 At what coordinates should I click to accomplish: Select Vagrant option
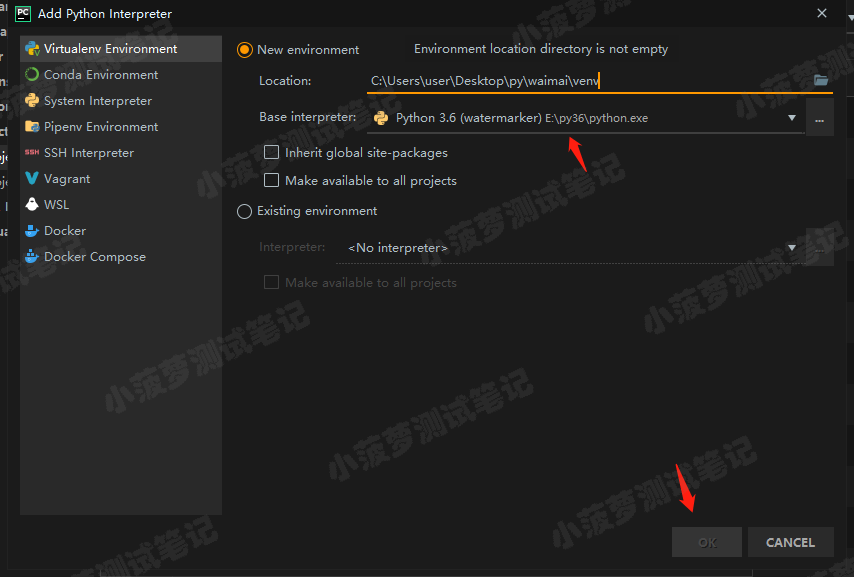[121, 178]
